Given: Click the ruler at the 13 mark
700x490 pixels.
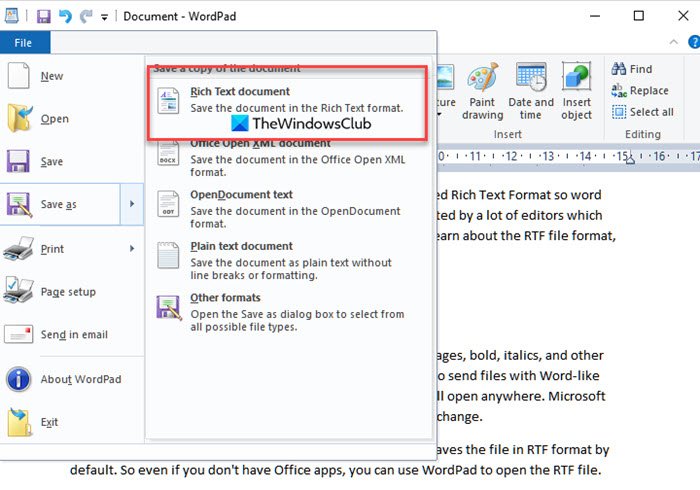Looking at the screenshot, I should click(548, 156).
